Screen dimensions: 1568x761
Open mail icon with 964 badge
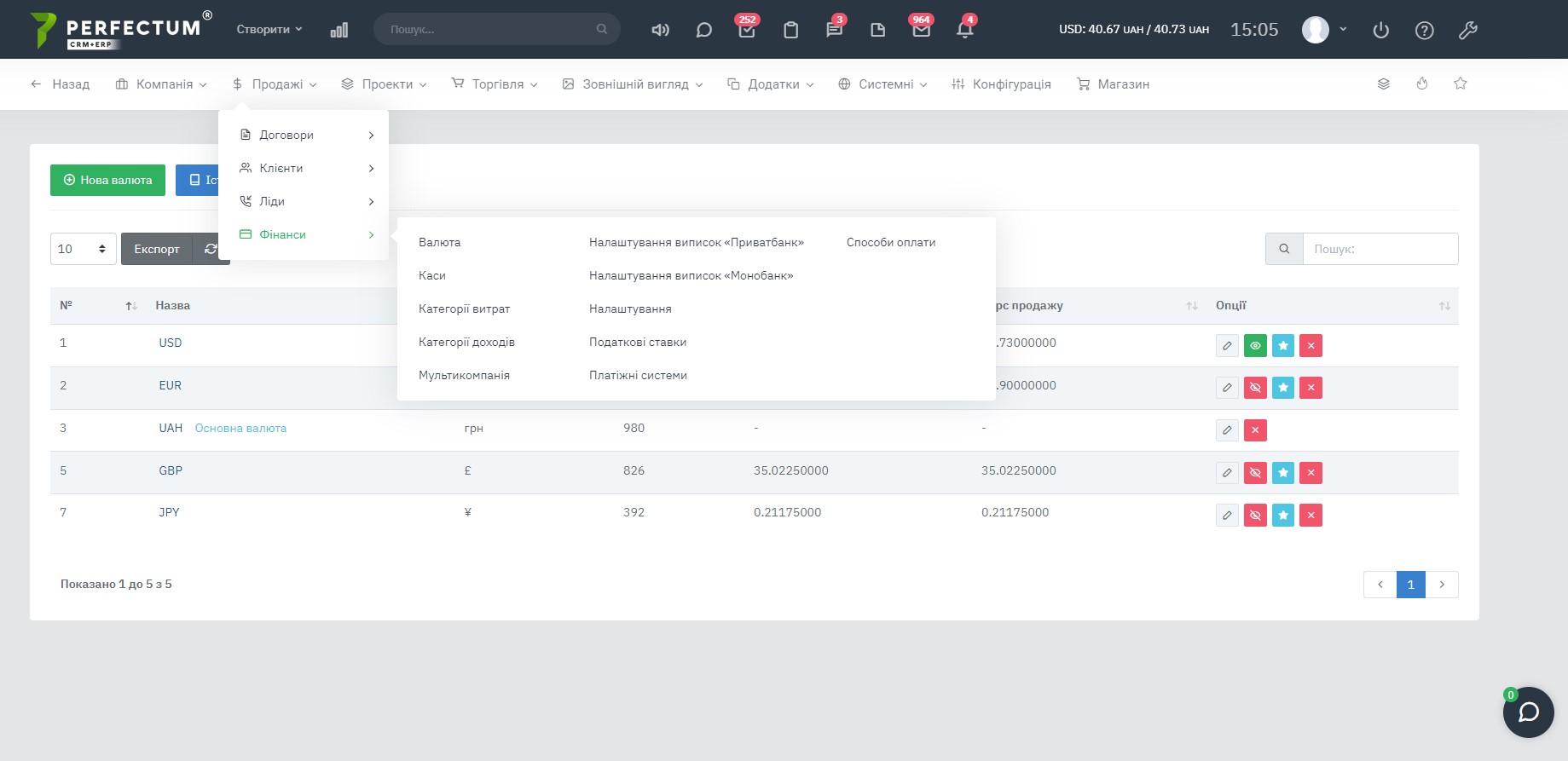(x=921, y=30)
